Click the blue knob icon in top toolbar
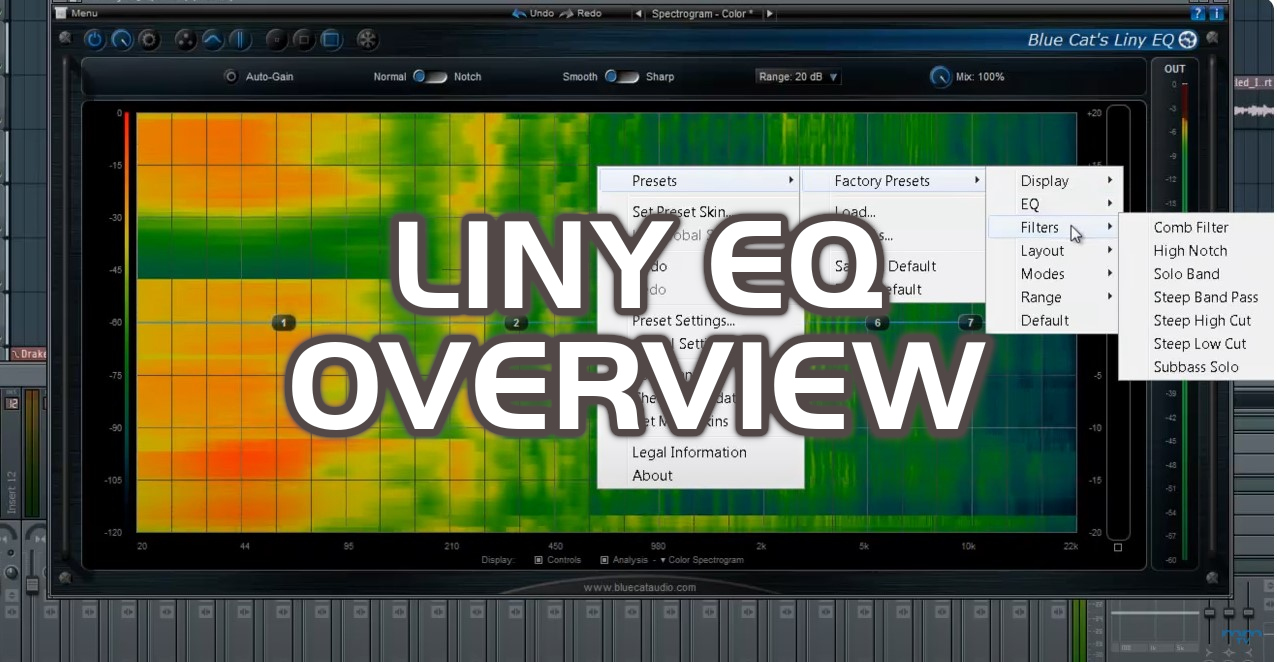Screen dimensions: 1277x662 pos(122,40)
